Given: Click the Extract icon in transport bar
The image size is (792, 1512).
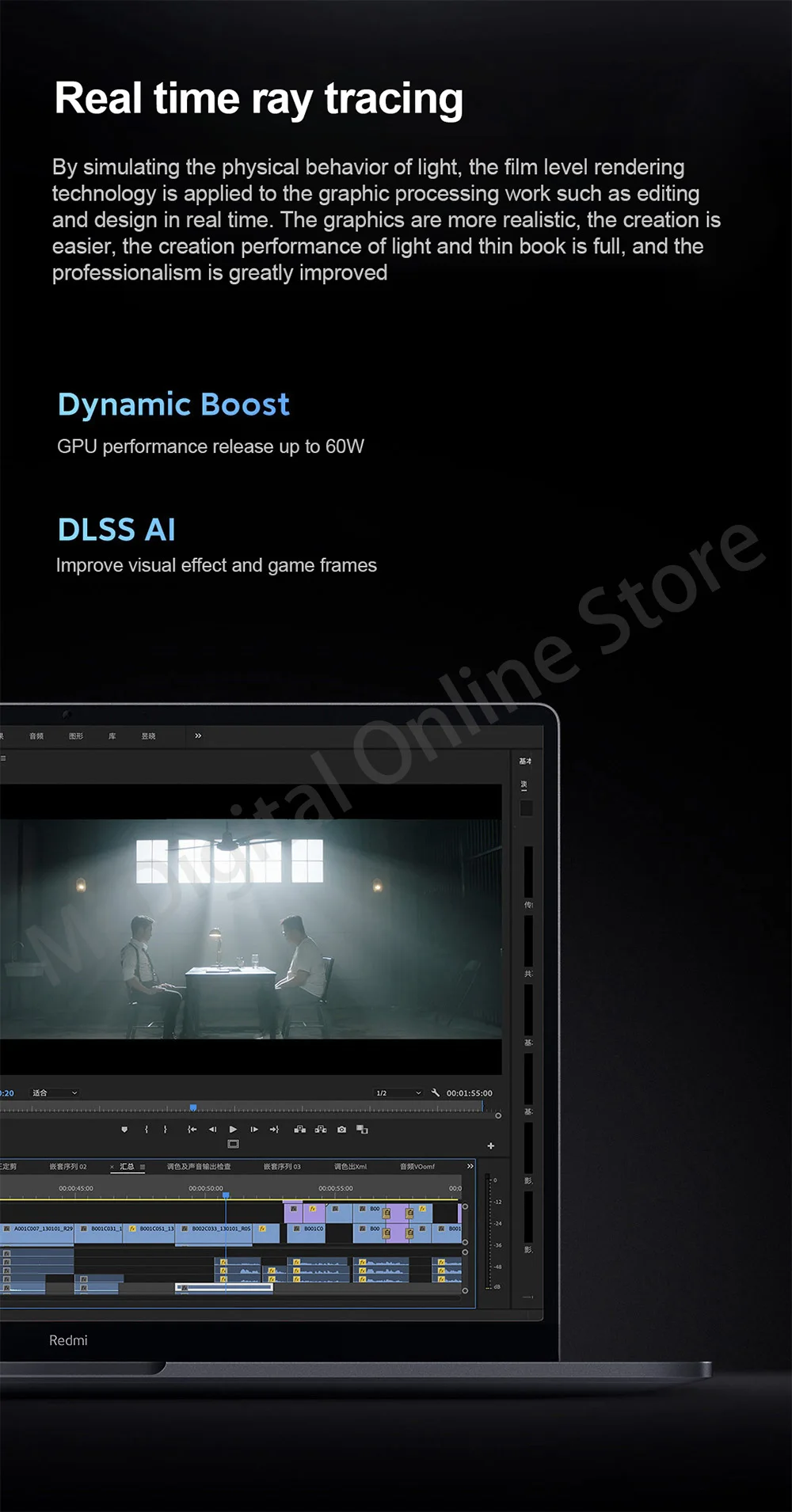Looking at the screenshot, I should point(321,1130).
